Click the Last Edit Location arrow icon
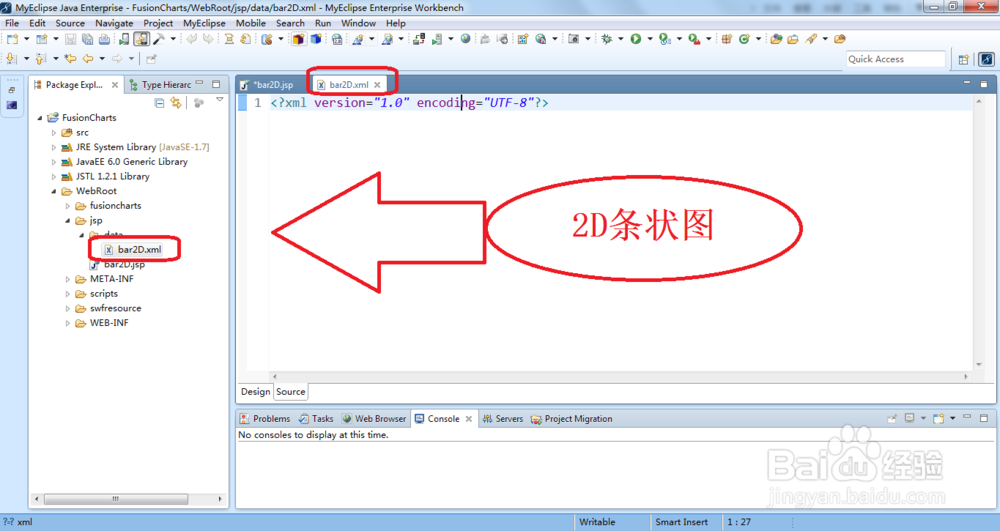 70,59
